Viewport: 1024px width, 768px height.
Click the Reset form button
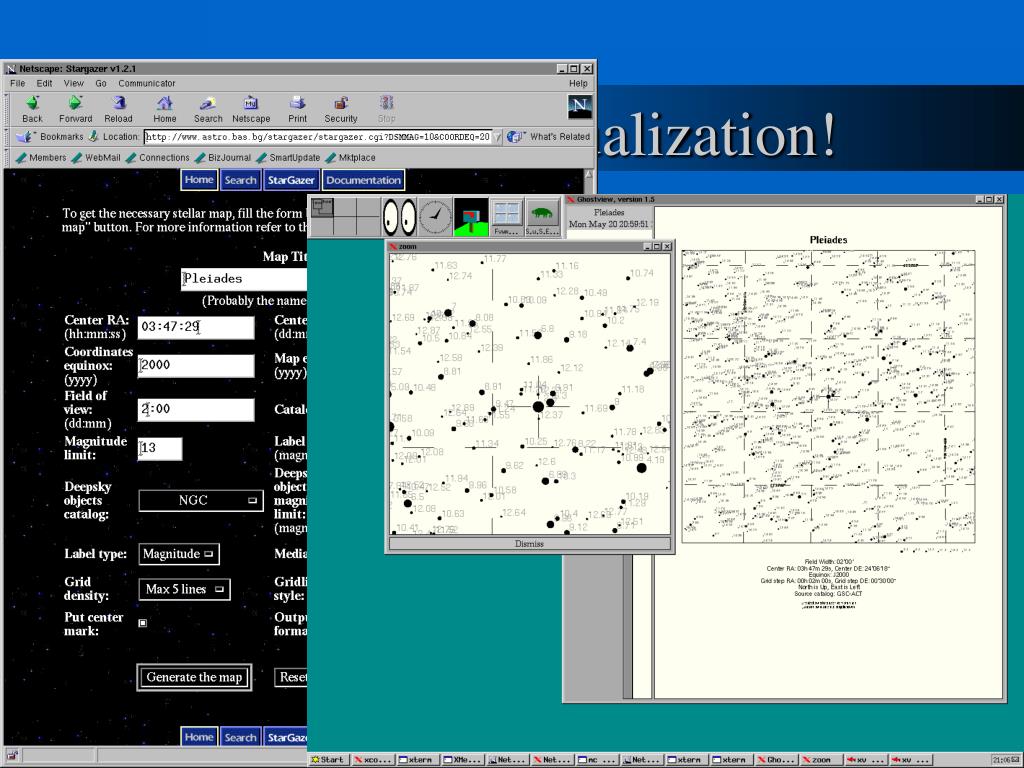click(291, 677)
